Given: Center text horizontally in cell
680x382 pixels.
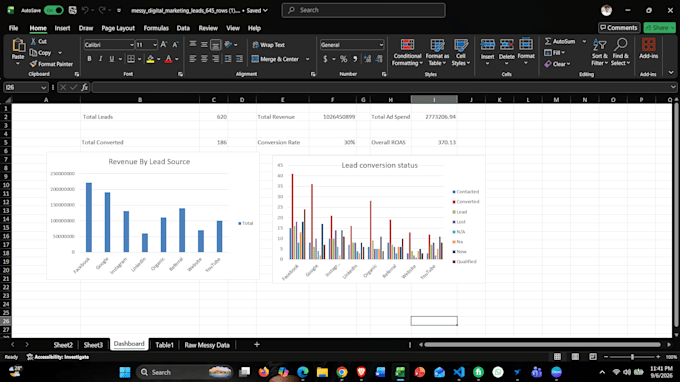Looking at the screenshot, I should point(204,59).
